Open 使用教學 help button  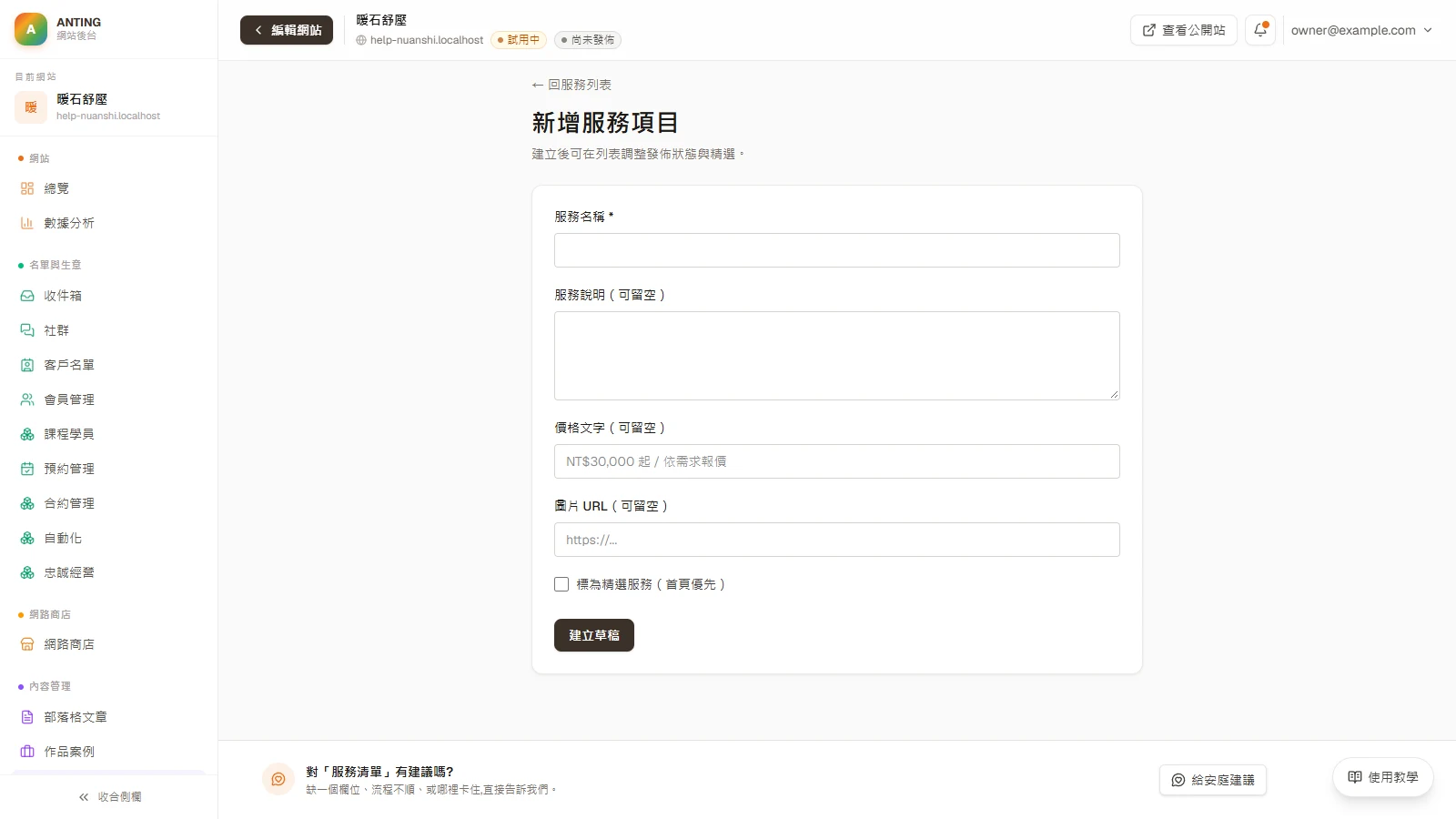click(1383, 777)
